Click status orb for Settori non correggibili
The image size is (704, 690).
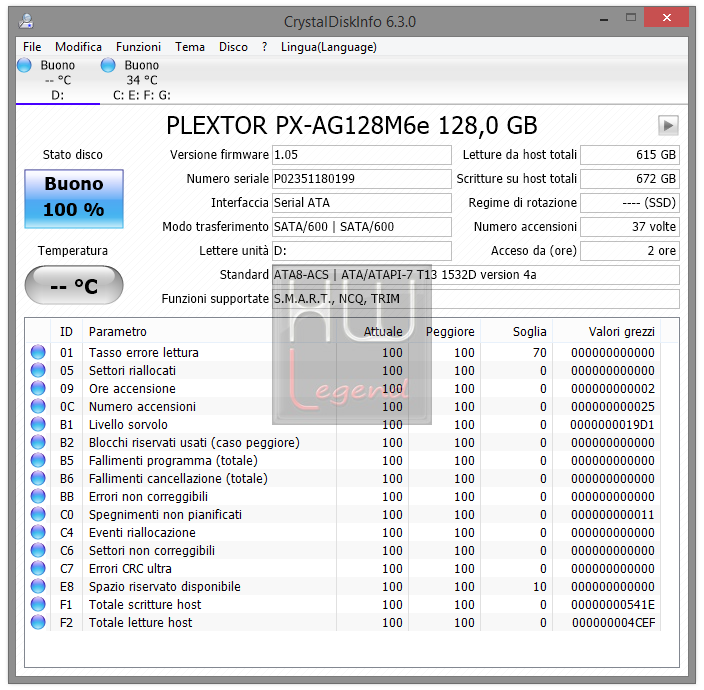pyautogui.click(x=38, y=550)
